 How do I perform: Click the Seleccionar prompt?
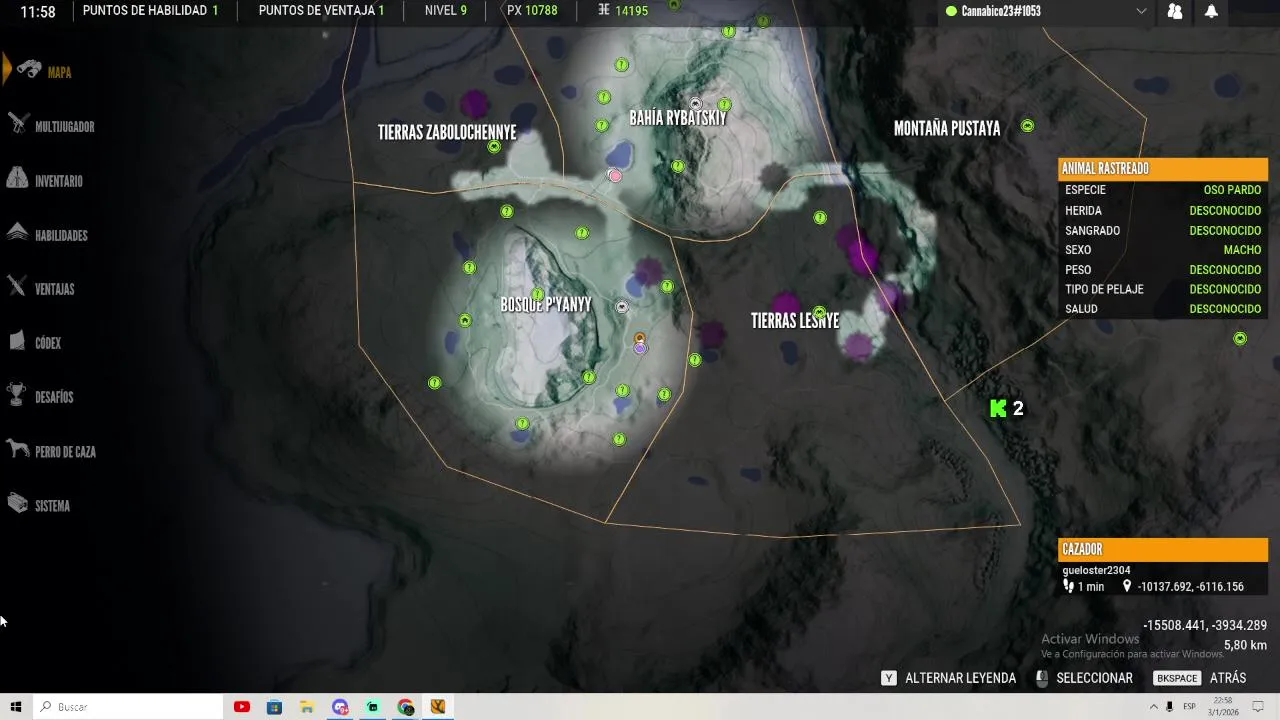pyautogui.click(x=1083, y=678)
